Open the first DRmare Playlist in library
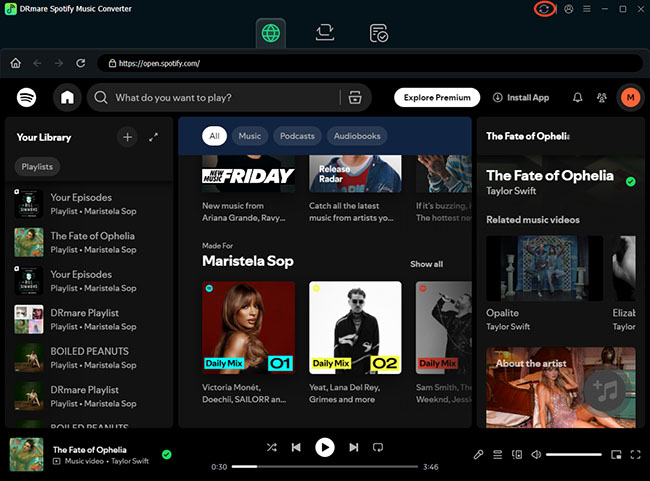 tap(89, 319)
